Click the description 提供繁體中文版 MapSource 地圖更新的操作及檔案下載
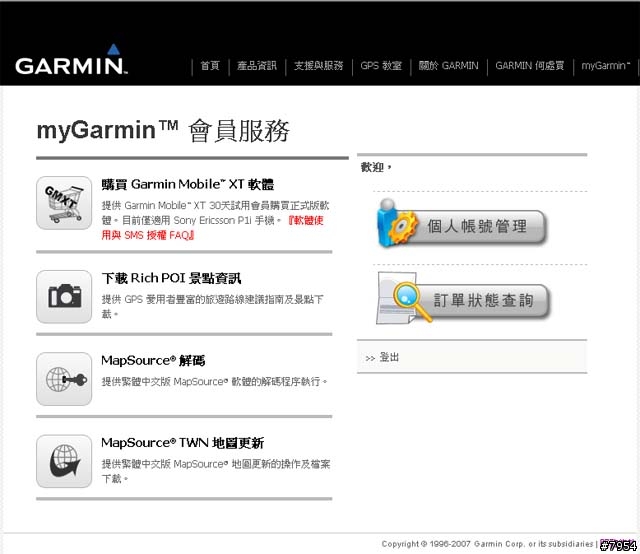 216,471
